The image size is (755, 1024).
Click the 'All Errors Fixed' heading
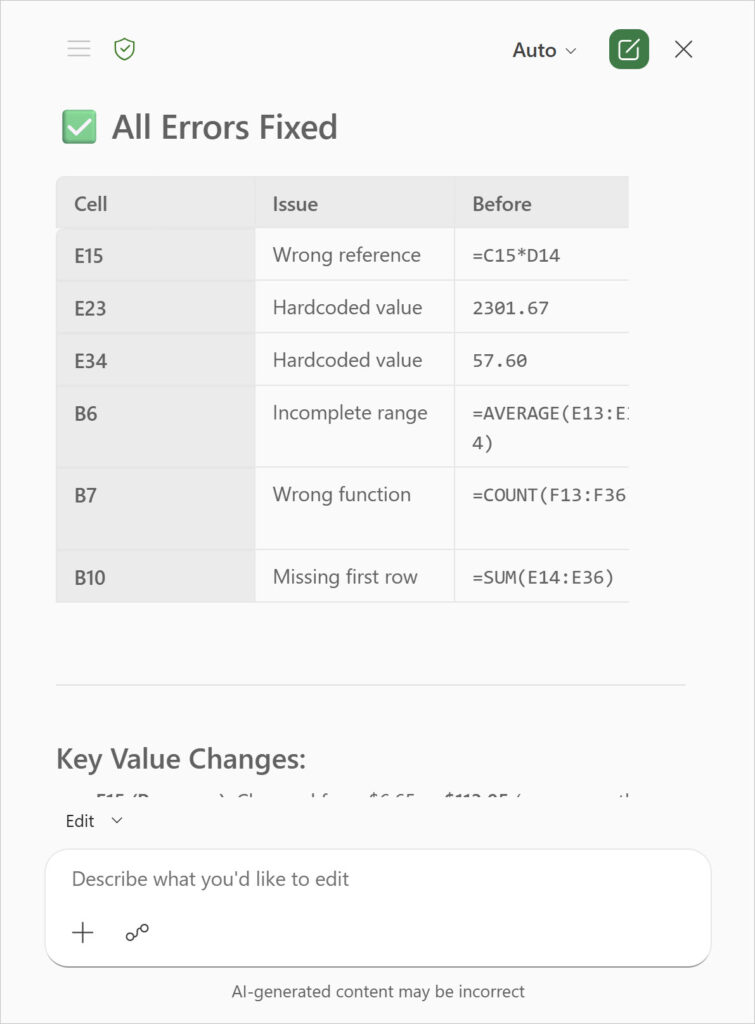(x=224, y=127)
